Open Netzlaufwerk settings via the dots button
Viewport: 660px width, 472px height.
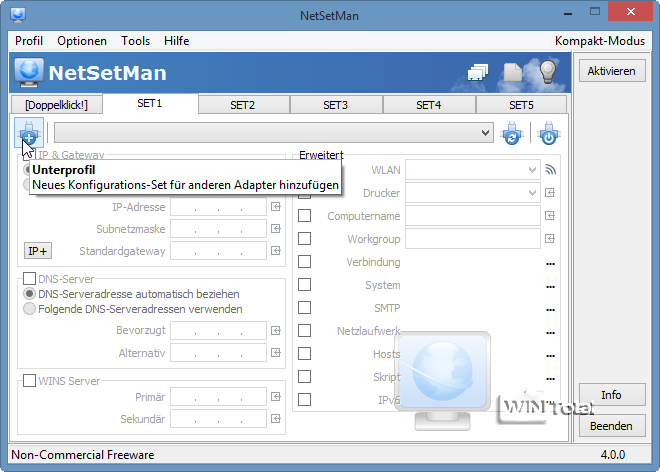(x=550, y=333)
